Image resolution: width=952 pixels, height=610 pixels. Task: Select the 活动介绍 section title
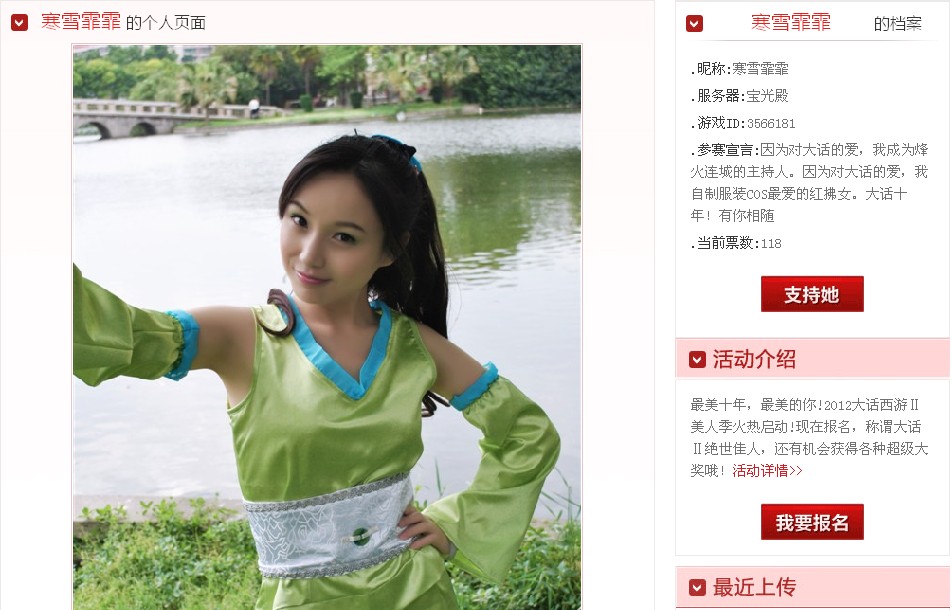pos(754,359)
